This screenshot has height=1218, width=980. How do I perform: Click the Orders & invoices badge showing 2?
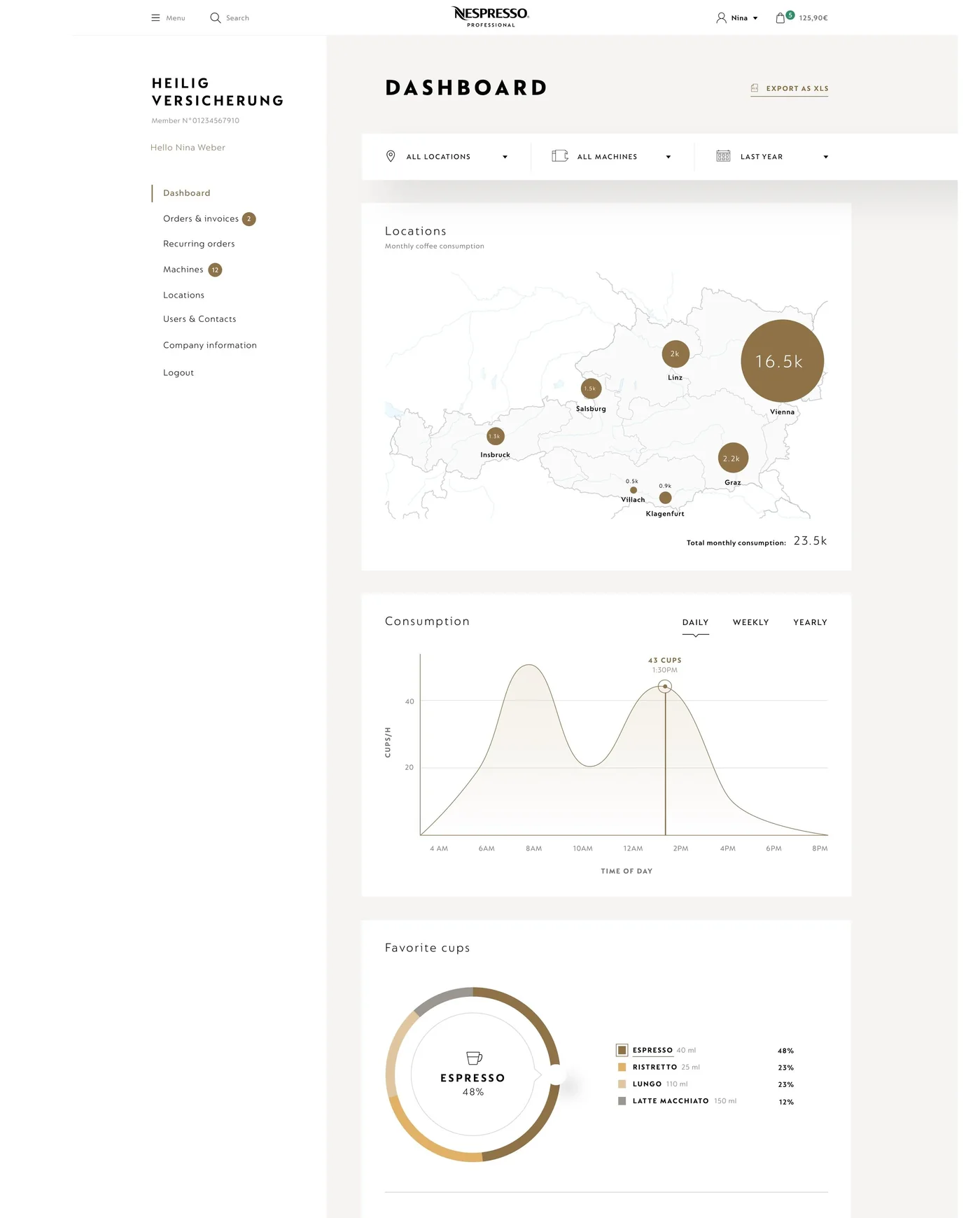(x=248, y=219)
